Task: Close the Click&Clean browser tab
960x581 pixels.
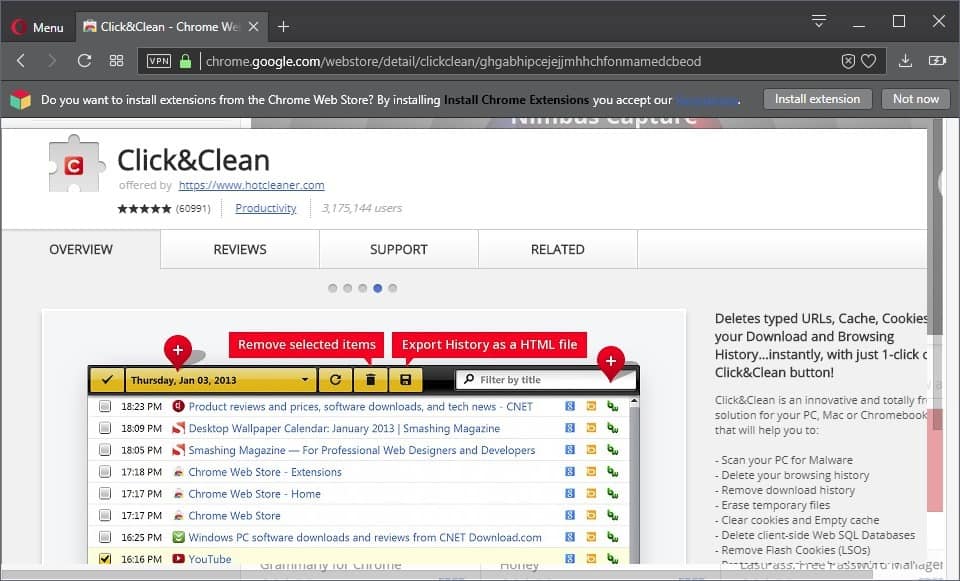Action: coord(253,26)
